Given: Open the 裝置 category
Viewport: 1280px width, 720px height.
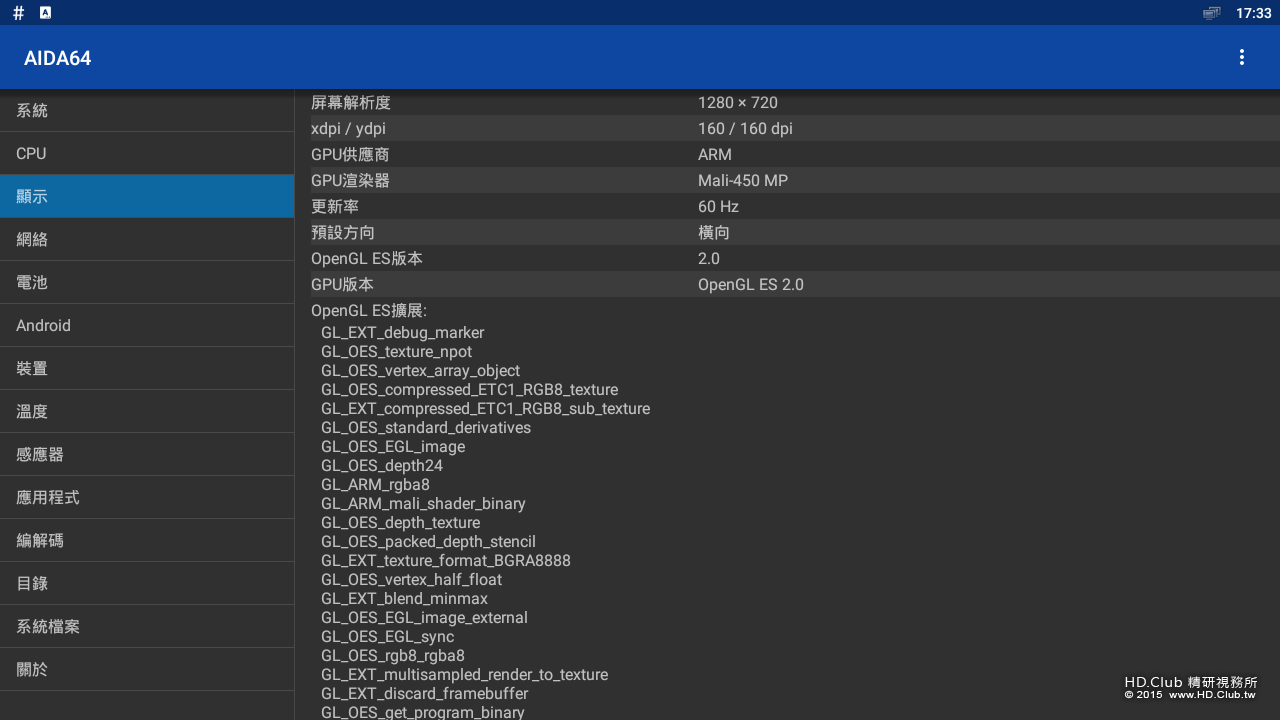Looking at the screenshot, I should tap(147, 368).
